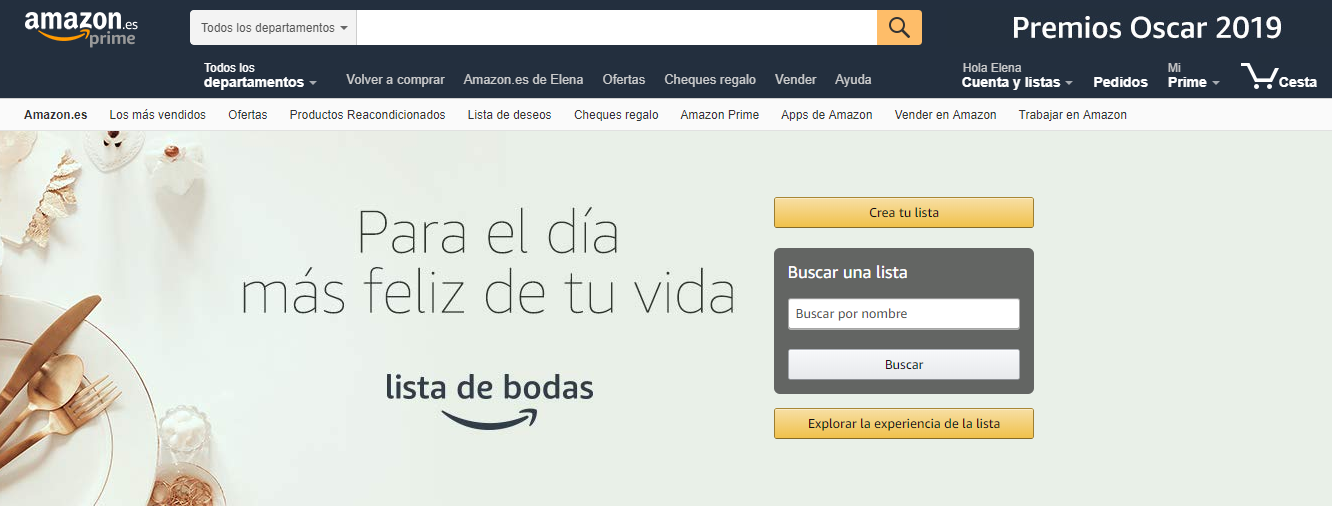Select Productos Reacondicionados
1332x508 pixels.
[x=367, y=115]
